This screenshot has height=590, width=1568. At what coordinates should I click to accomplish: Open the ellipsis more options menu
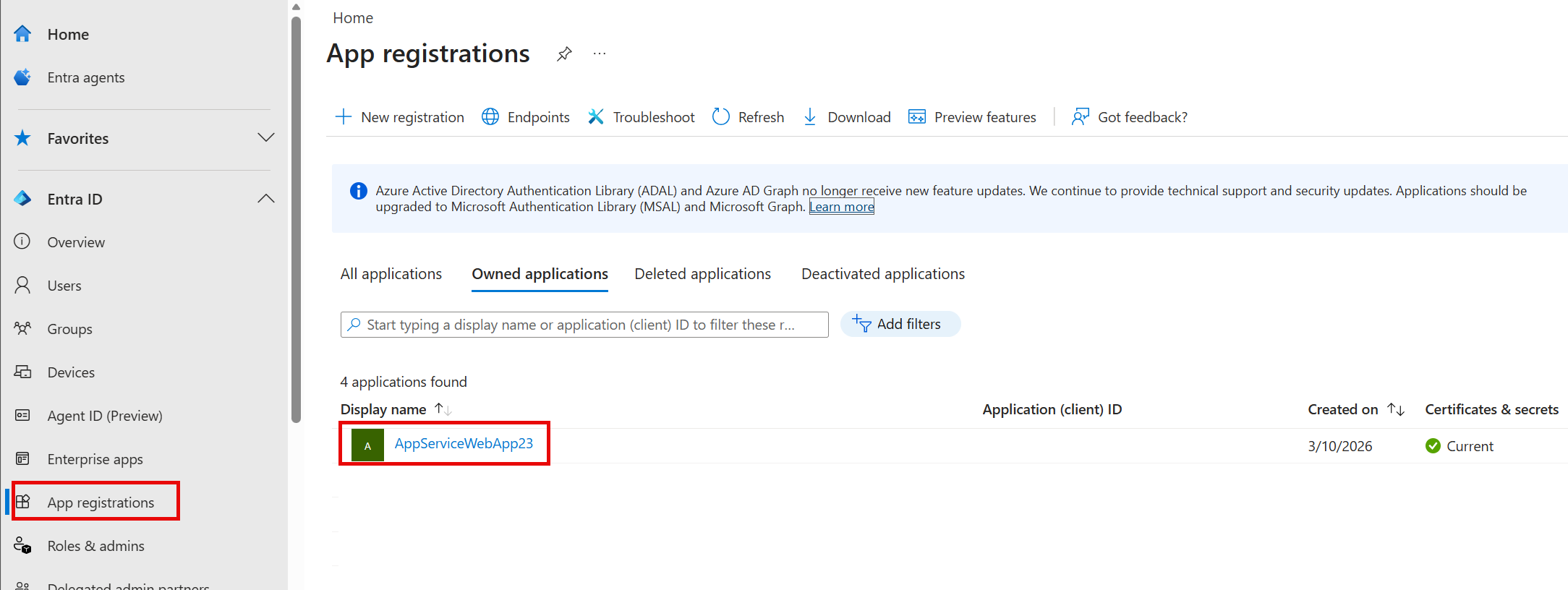coord(600,54)
